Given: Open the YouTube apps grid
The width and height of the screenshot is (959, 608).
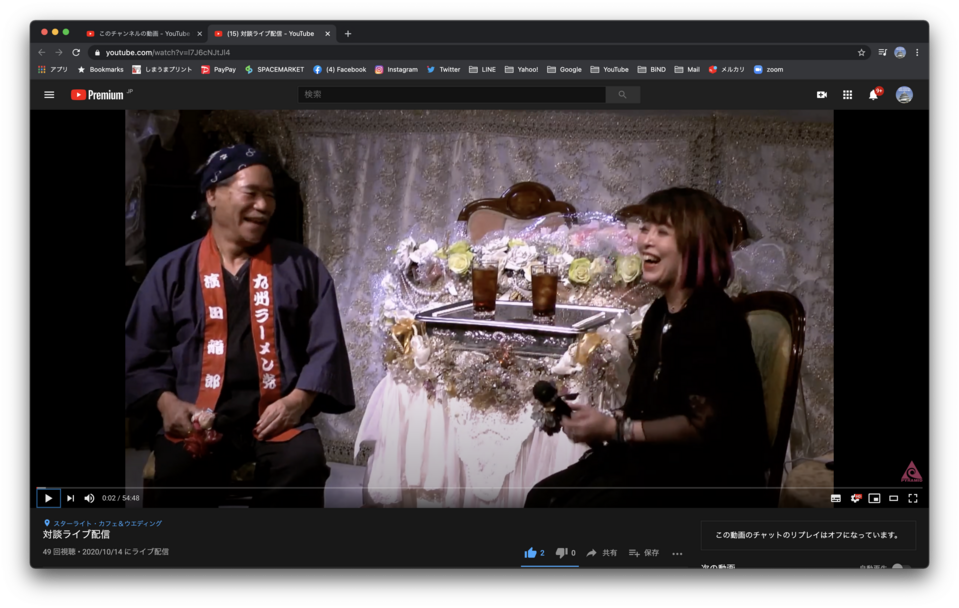Looking at the screenshot, I should point(847,95).
